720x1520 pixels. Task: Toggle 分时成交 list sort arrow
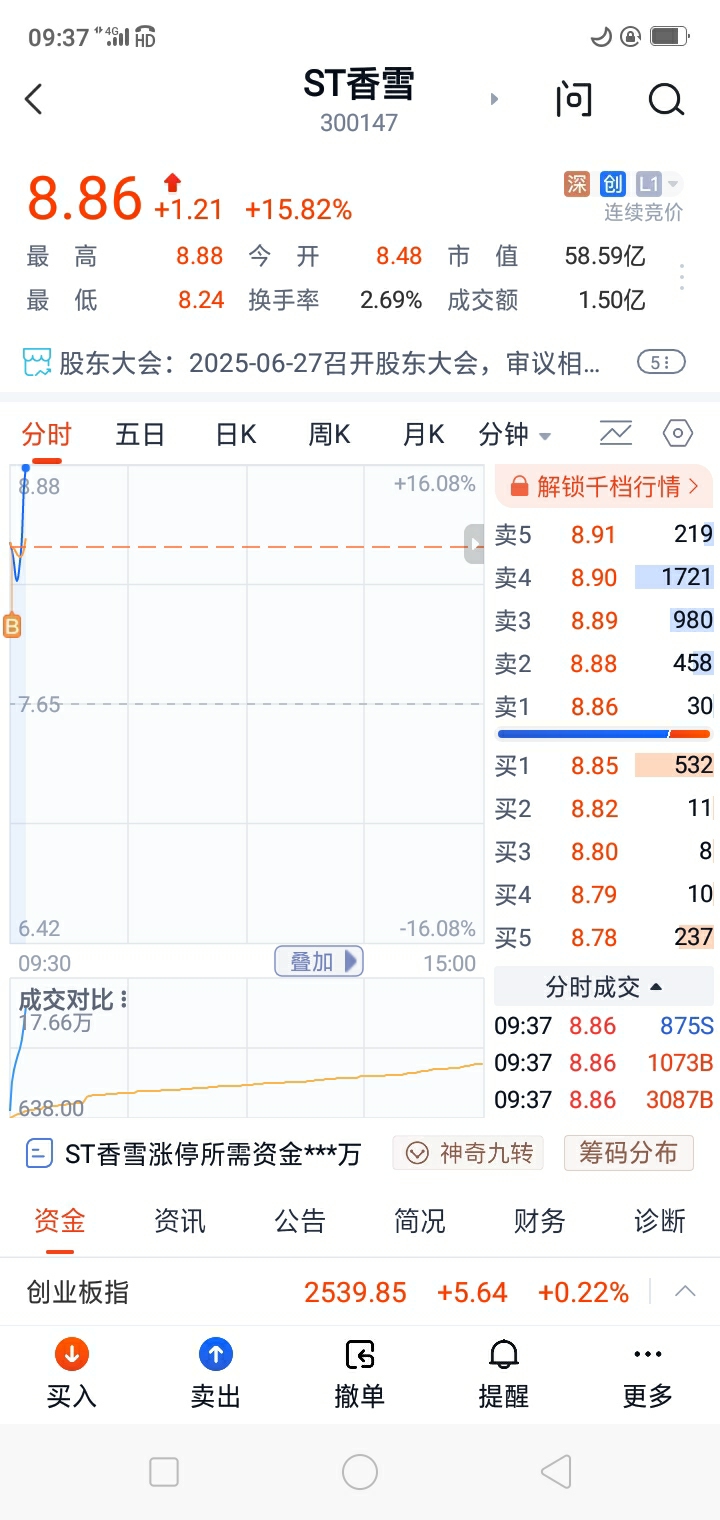(x=656, y=987)
